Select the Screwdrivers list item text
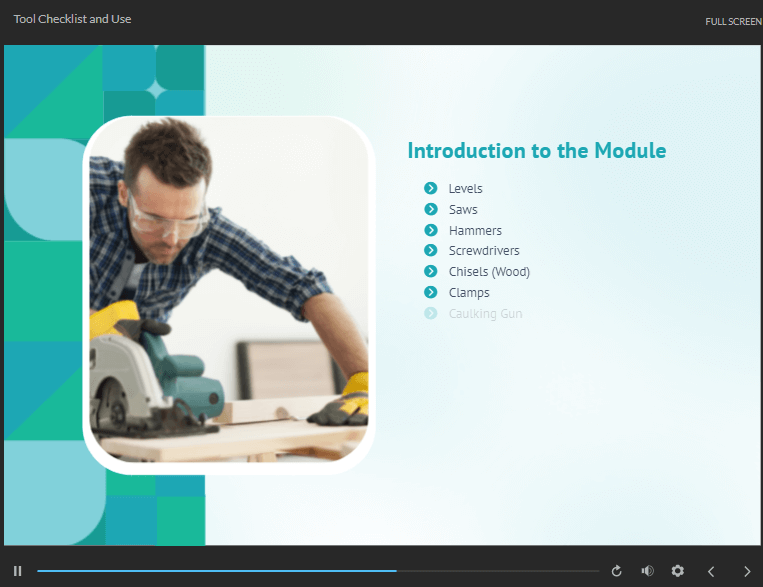This screenshot has height=587, width=763. (484, 251)
